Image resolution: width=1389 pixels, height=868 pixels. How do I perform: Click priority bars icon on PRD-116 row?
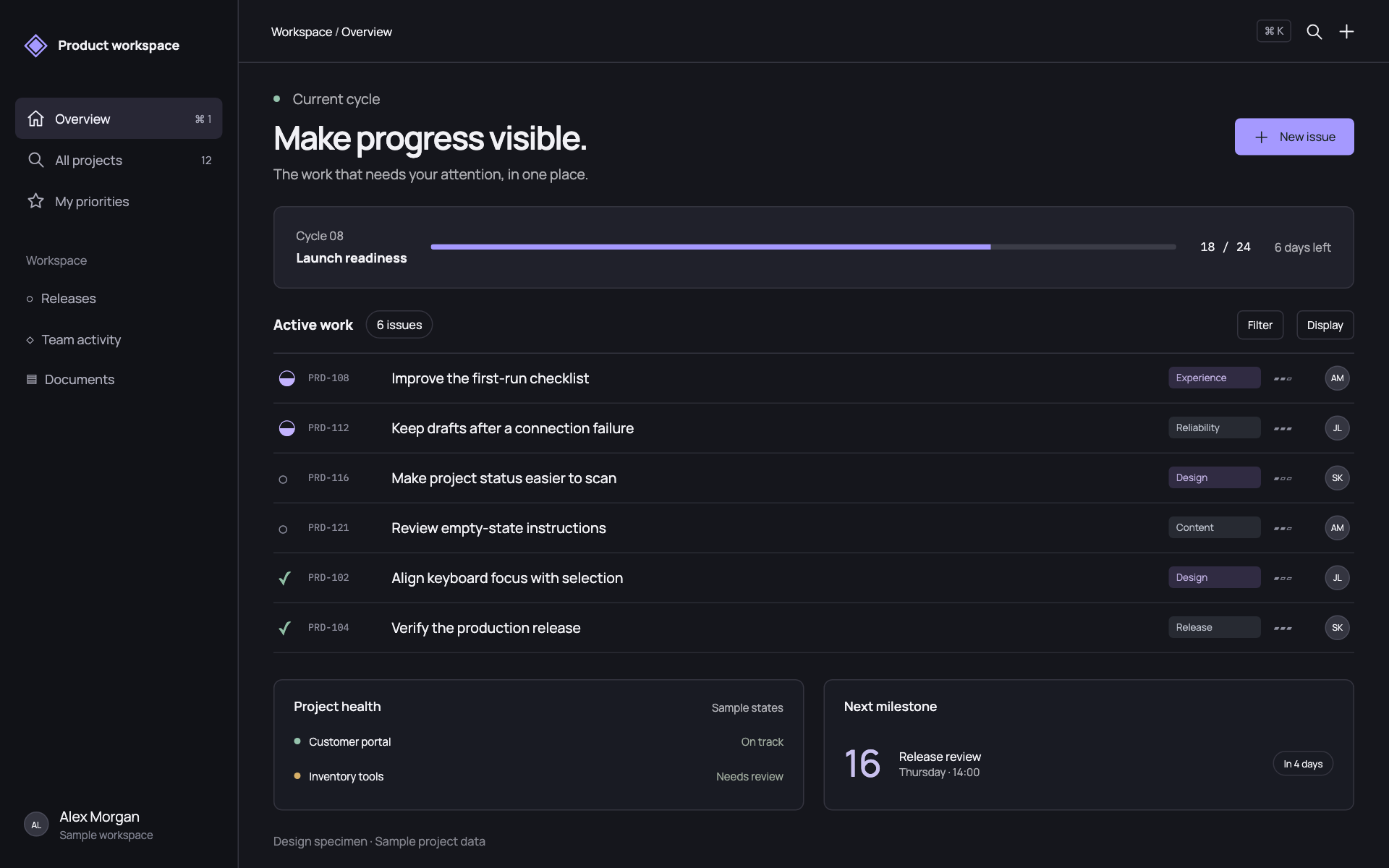(1283, 478)
